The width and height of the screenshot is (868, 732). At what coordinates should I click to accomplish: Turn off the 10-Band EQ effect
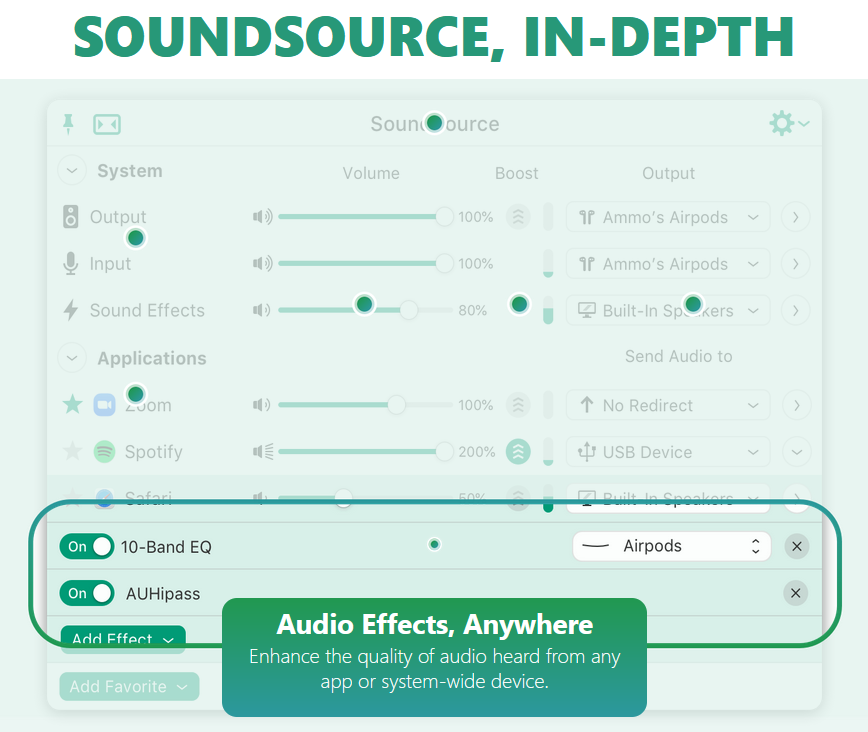(87, 547)
